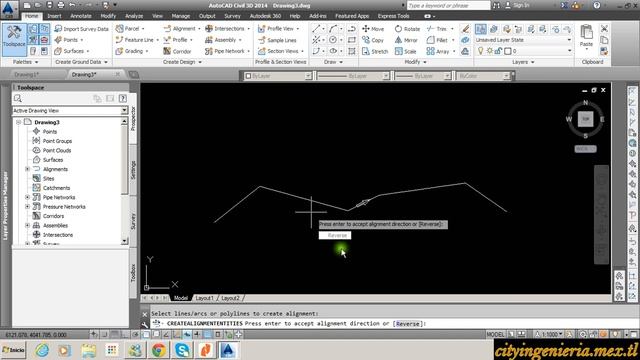Click the Reverse option in dynamic prompt
Image resolution: width=640 pixels, height=360 pixels.
point(335,236)
